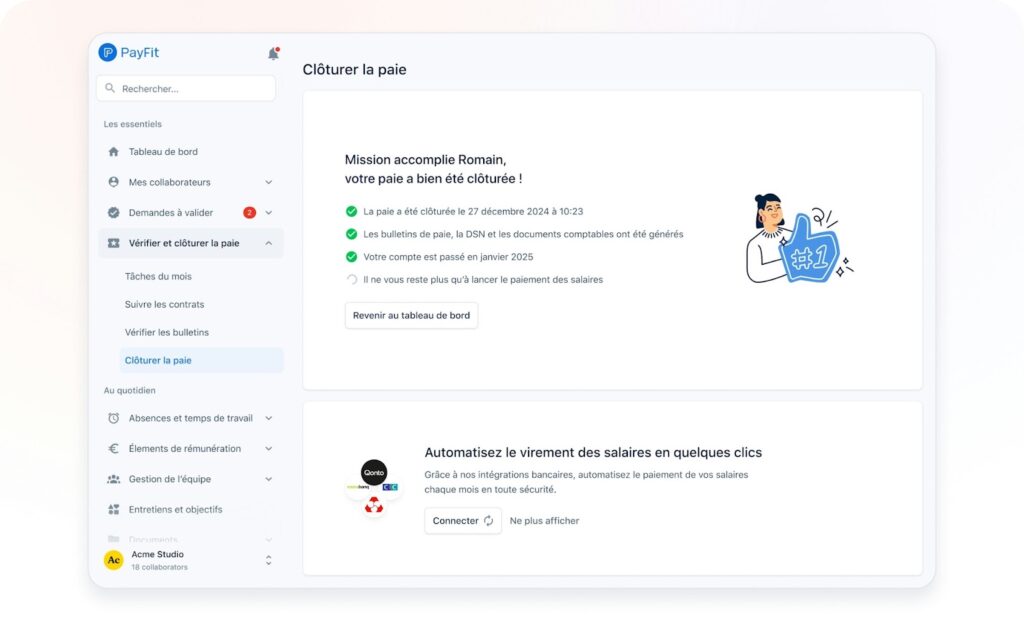The width and height of the screenshot is (1024, 623).
Task: Click the Gestion de l'équipe group icon
Action: [x=113, y=479]
